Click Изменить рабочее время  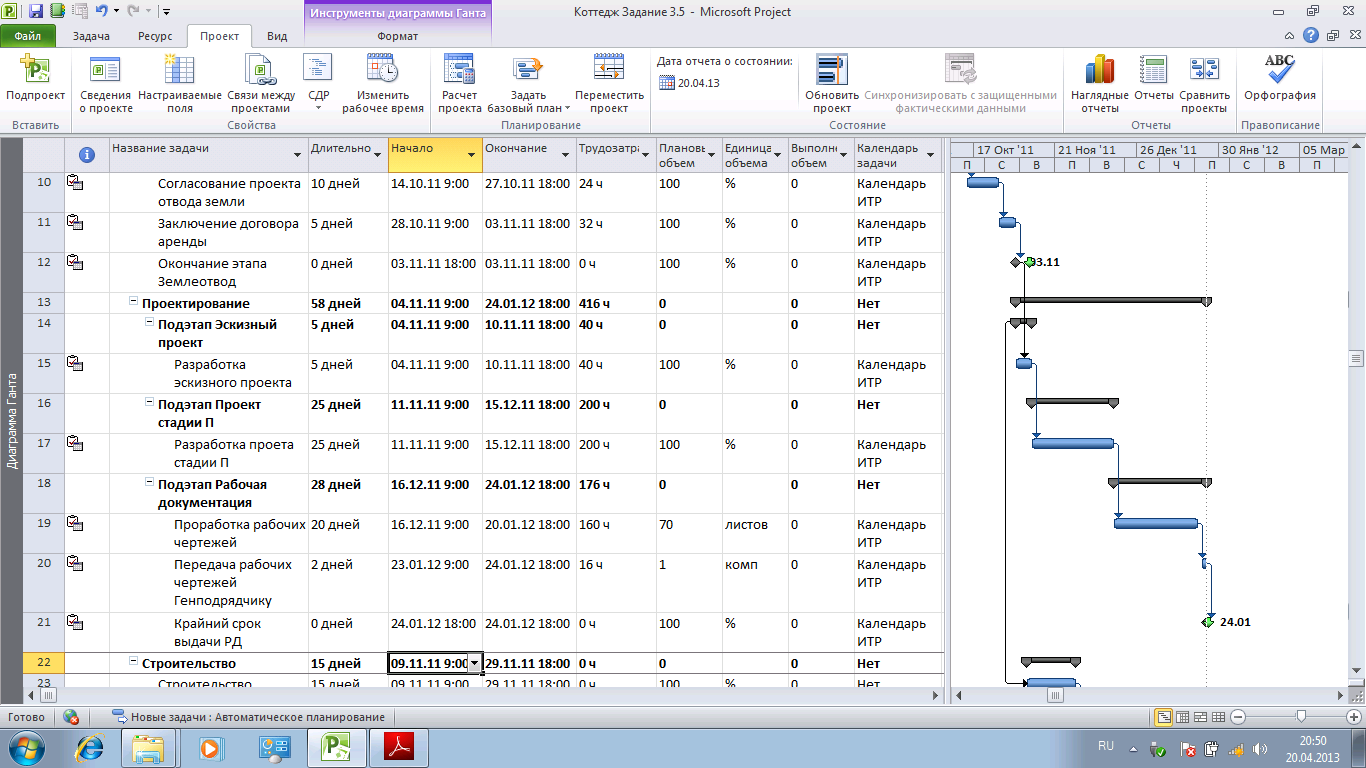[383, 84]
